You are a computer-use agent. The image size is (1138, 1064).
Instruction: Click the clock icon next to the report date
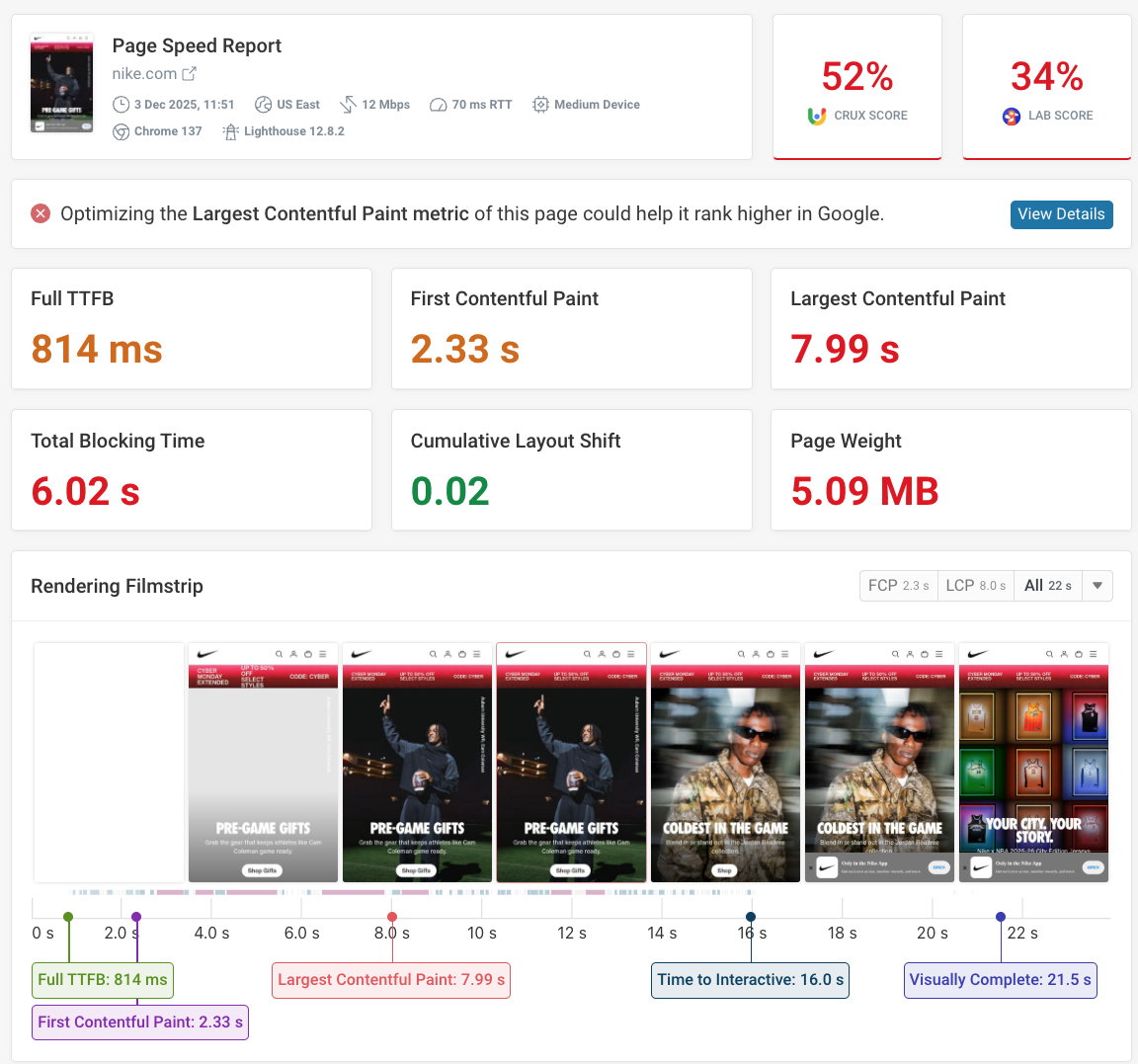121,105
